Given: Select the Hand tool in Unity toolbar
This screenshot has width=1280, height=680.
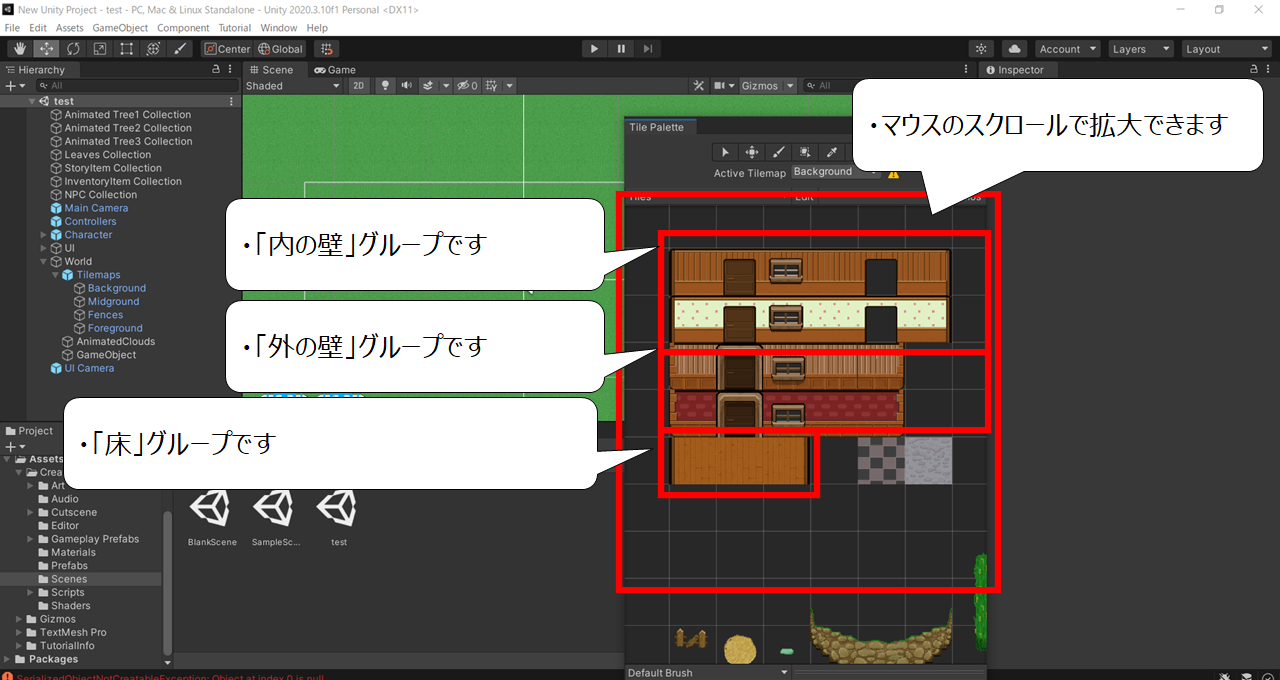Looking at the screenshot, I should [x=20, y=48].
